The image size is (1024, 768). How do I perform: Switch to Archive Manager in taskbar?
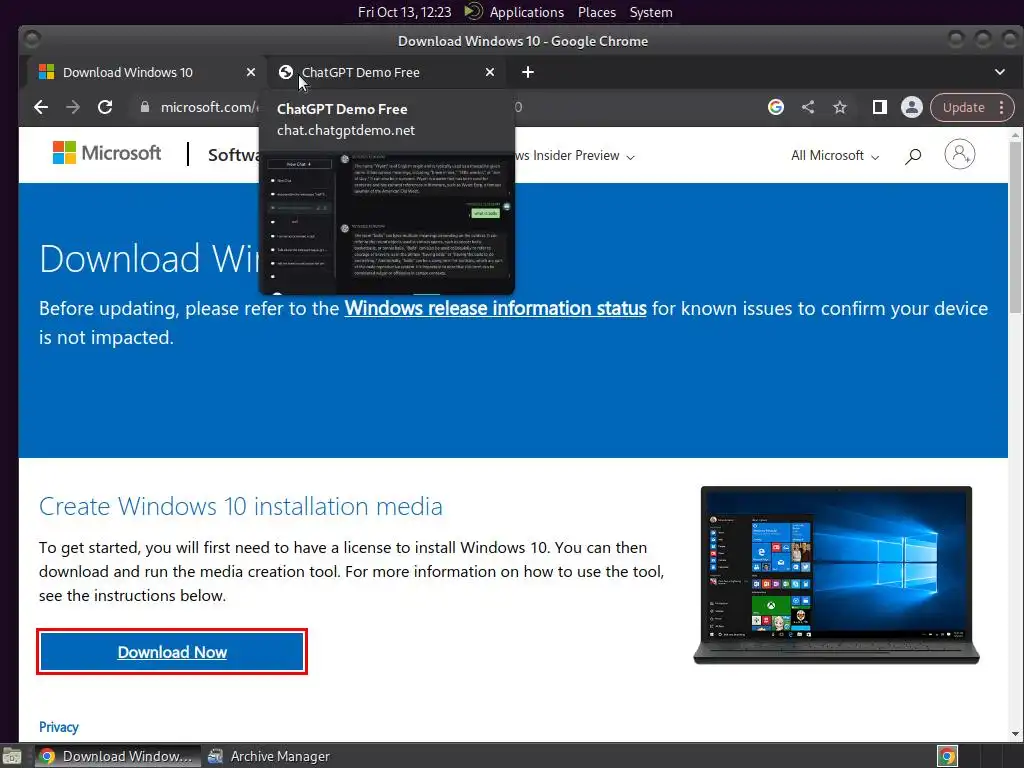pyautogui.click(x=269, y=756)
